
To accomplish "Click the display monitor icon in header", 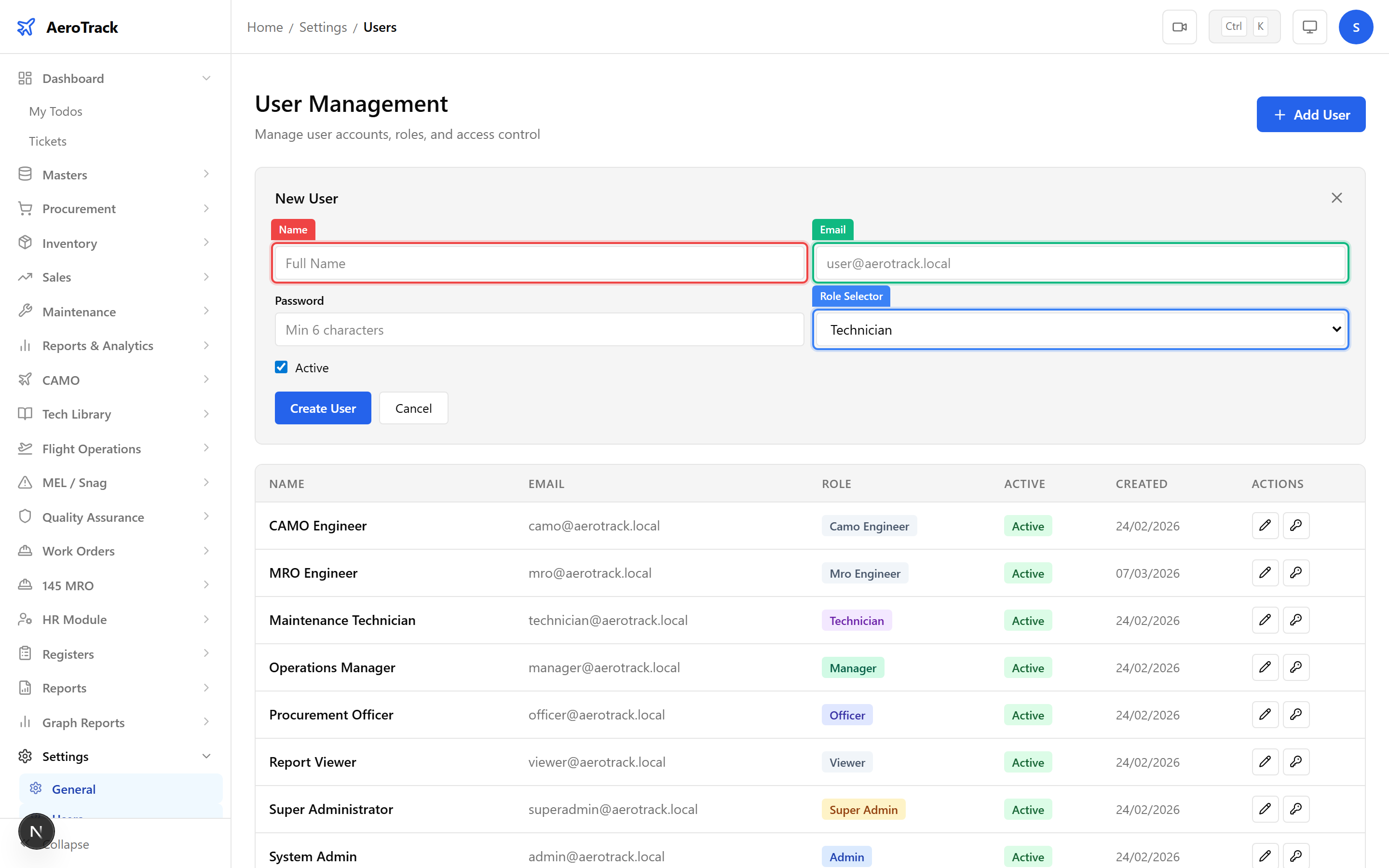I will coord(1309,27).
